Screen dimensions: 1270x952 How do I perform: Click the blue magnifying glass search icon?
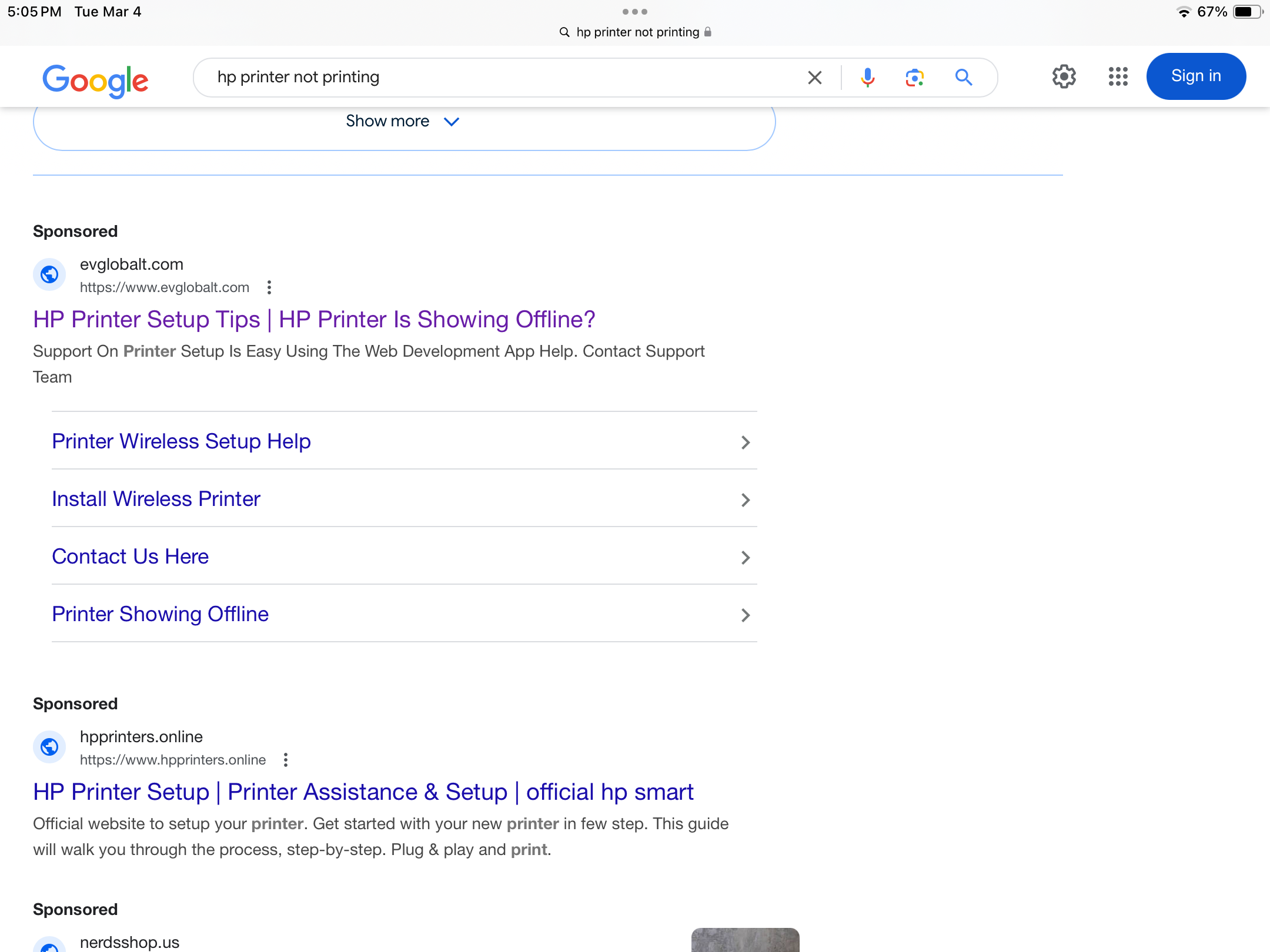coord(963,77)
